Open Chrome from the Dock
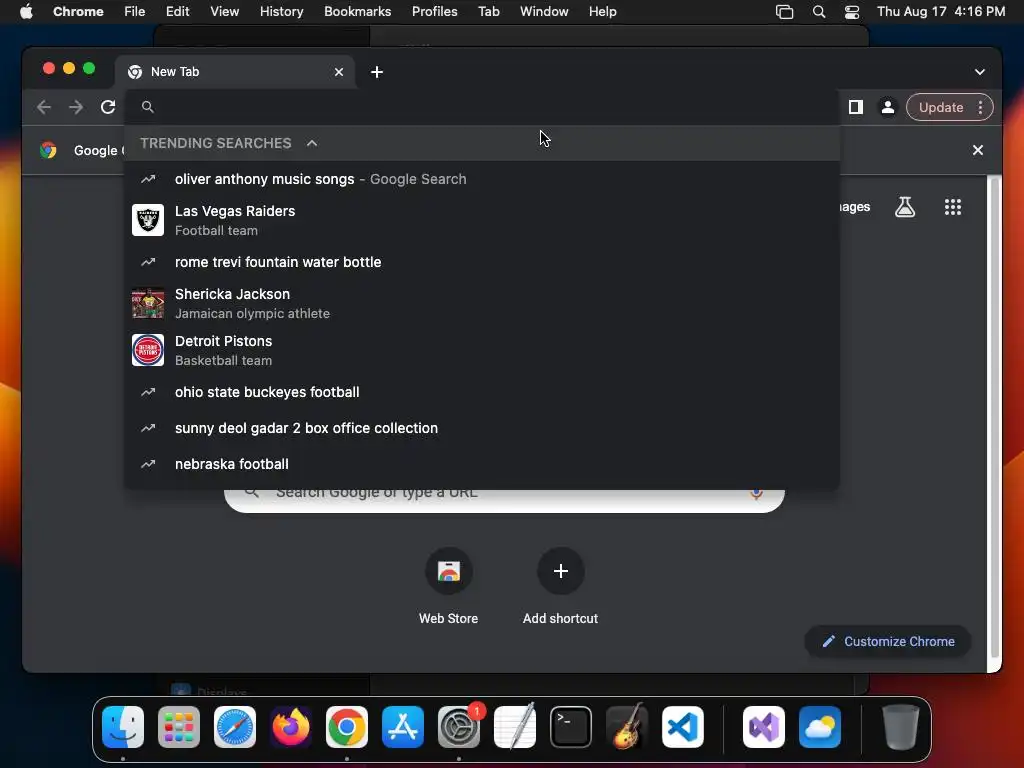This screenshot has height=768, width=1024. pos(347,727)
